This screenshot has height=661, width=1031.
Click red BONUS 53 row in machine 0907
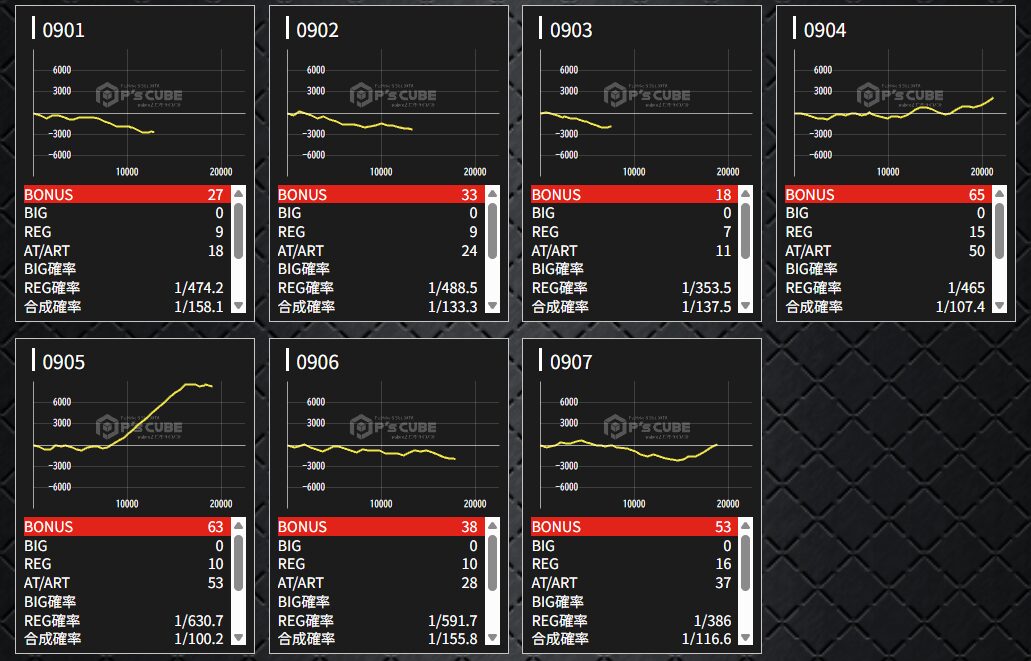coord(635,527)
